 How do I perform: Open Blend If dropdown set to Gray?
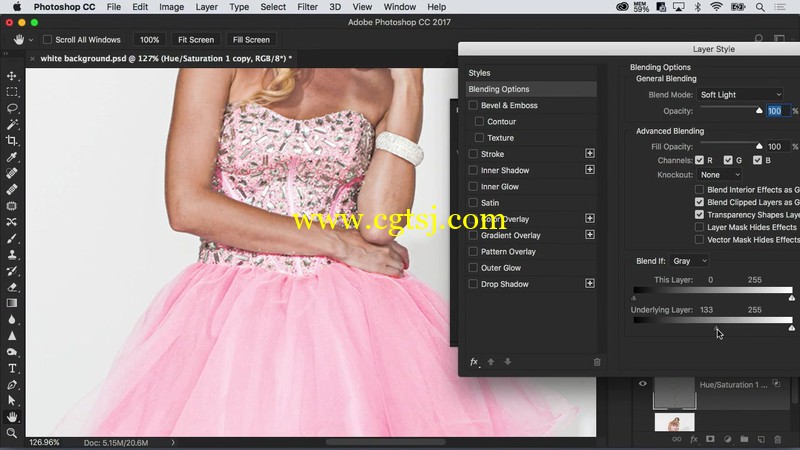pyautogui.click(x=689, y=261)
